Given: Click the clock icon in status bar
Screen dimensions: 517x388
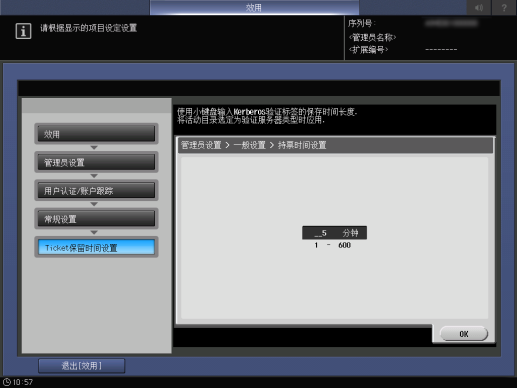Looking at the screenshot, I should 7,382.
